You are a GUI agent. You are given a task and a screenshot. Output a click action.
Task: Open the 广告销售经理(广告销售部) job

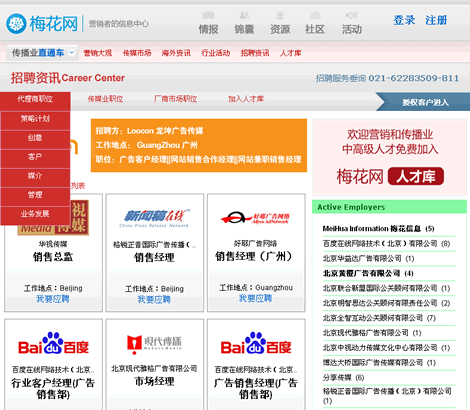tap(255, 389)
